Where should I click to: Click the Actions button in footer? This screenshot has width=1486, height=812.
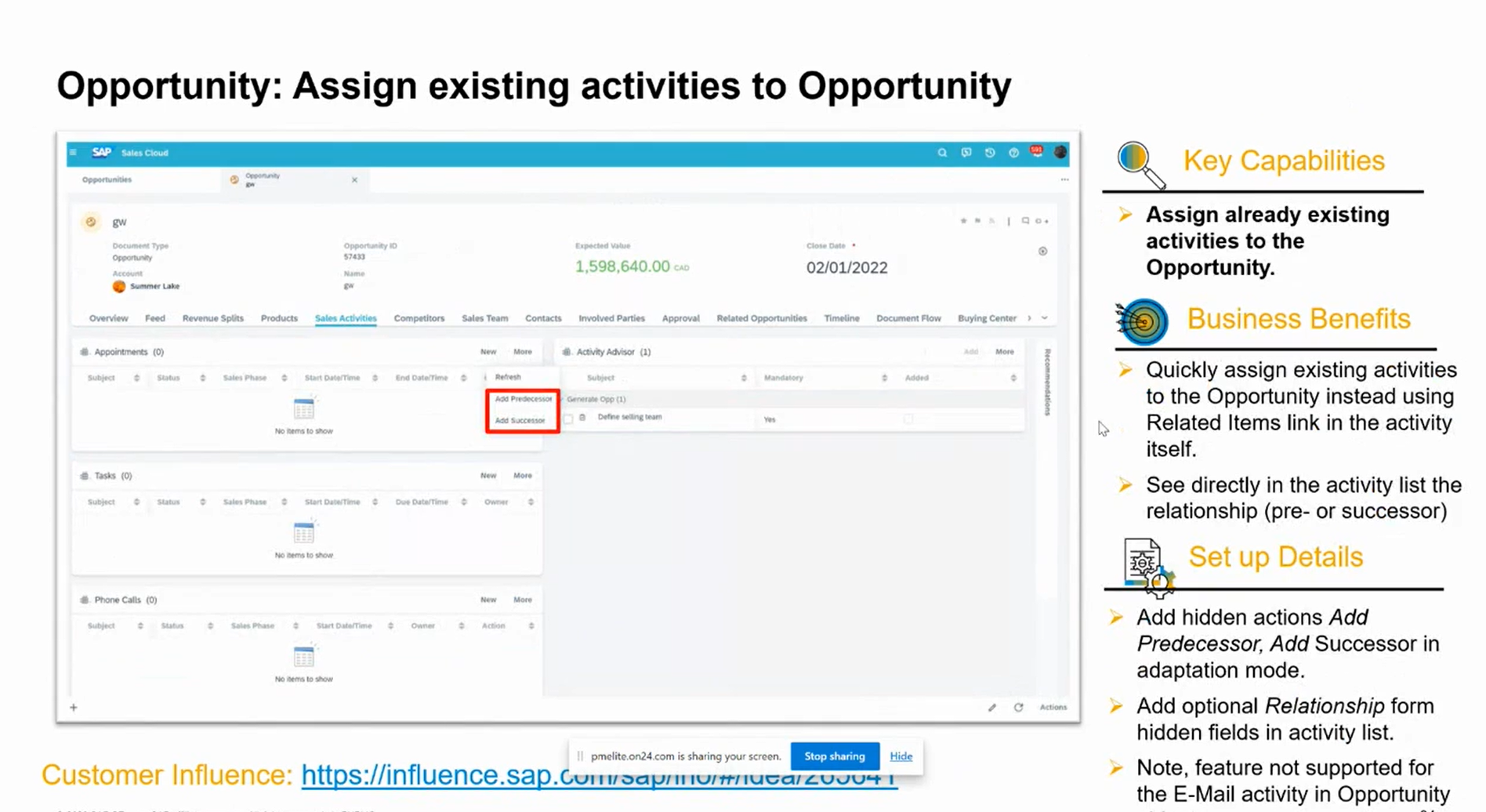pyautogui.click(x=1053, y=707)
